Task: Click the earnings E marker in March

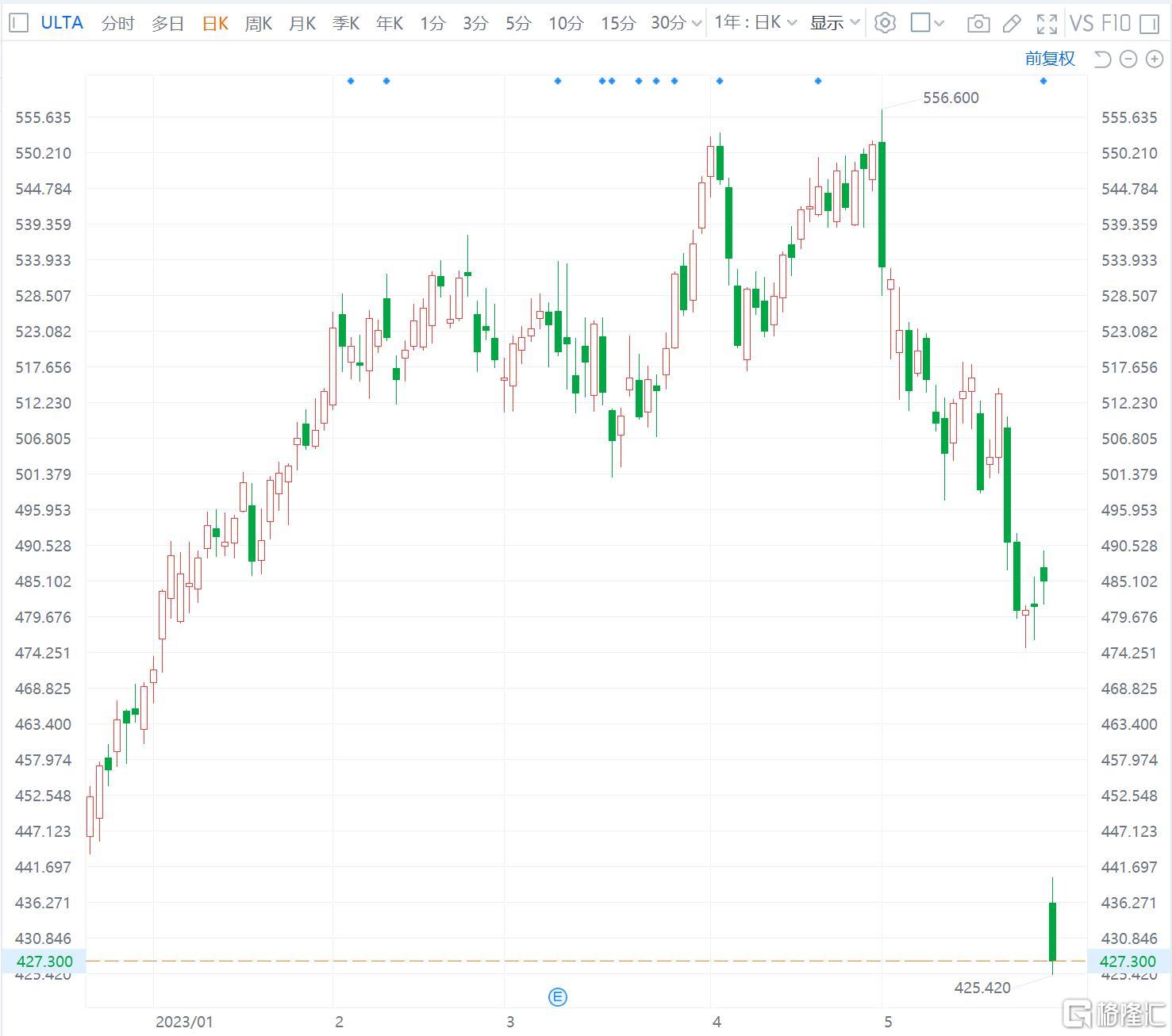Action: 558,997
